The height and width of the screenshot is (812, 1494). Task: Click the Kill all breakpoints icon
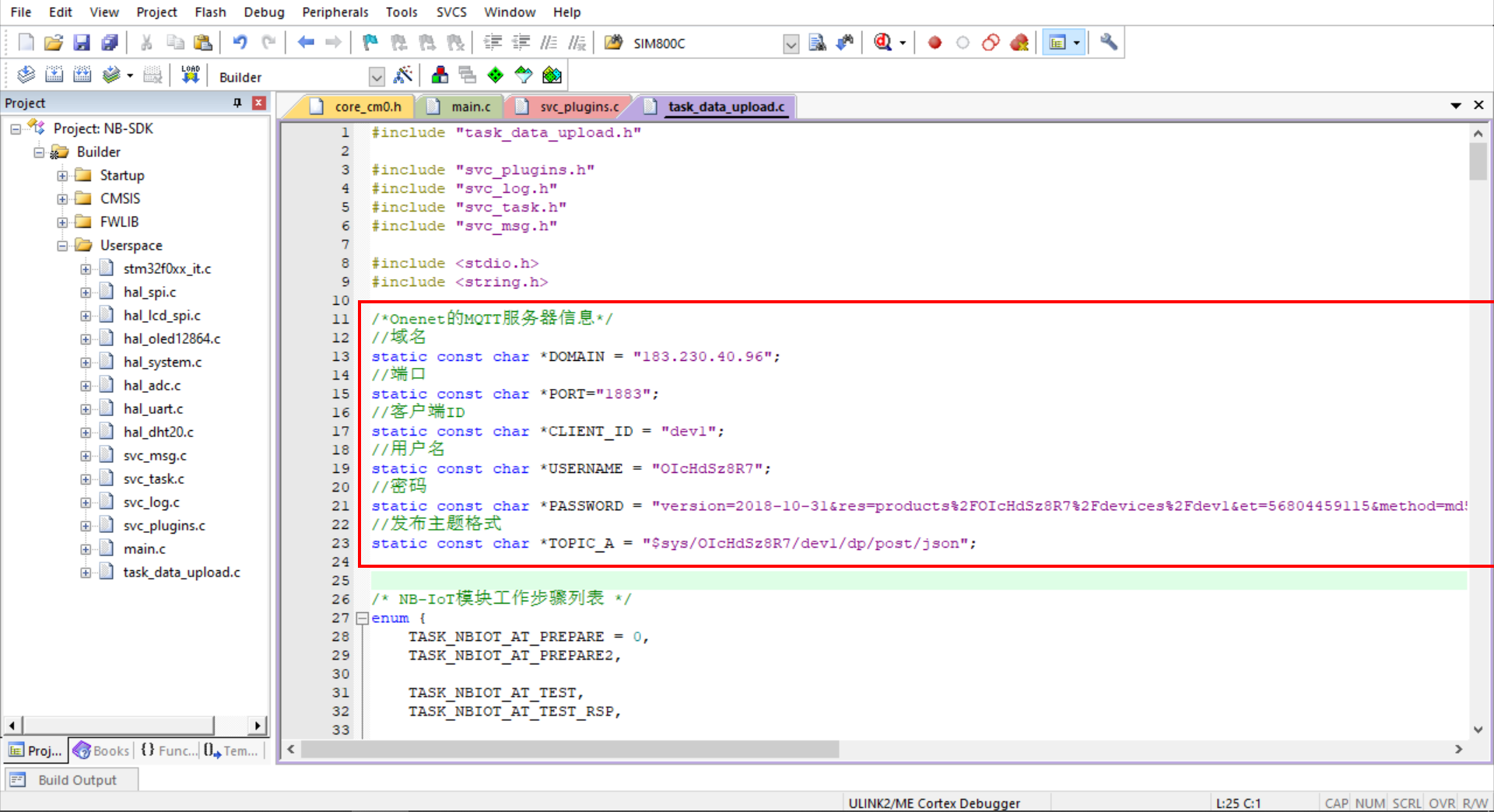1019,43
